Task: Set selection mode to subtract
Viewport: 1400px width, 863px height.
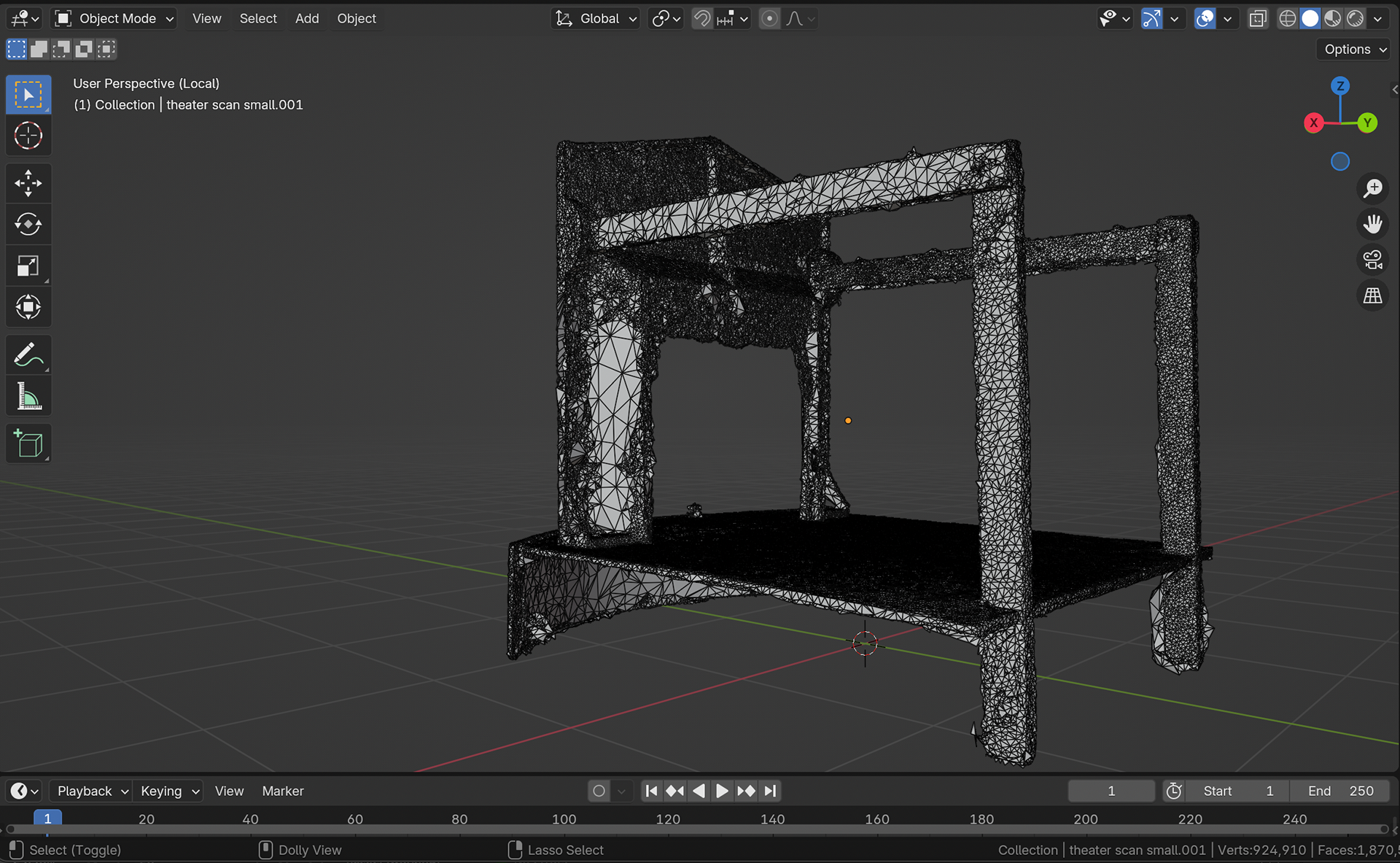Action: [61, 49]
